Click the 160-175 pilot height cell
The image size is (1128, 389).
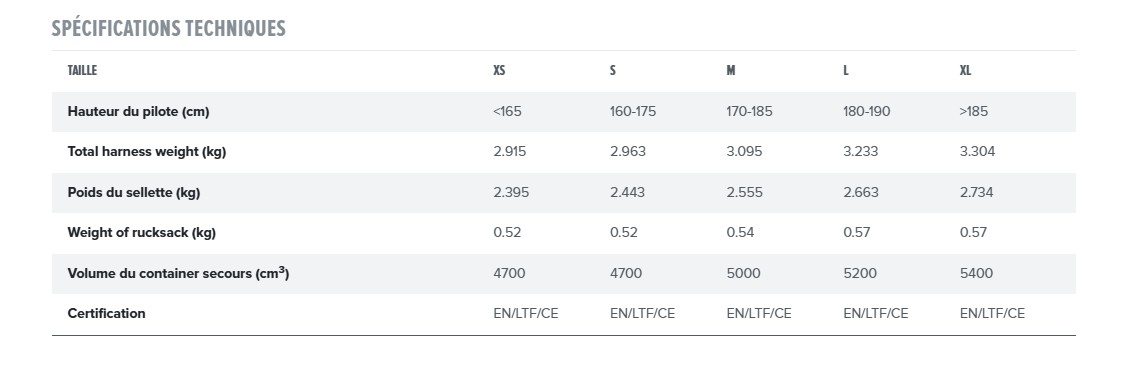click(633, 111)
